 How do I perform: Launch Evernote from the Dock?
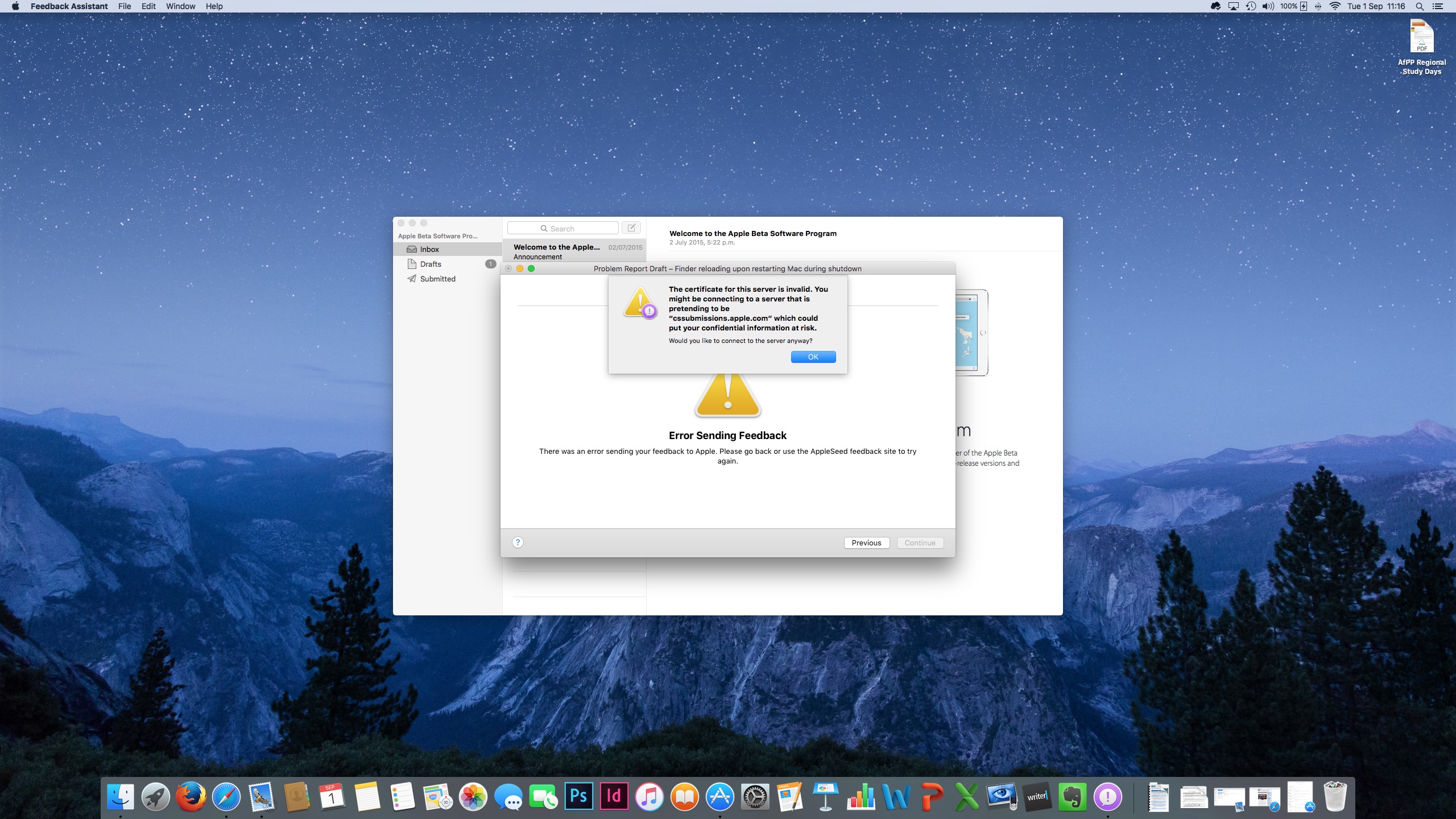tap(1073, 796)
